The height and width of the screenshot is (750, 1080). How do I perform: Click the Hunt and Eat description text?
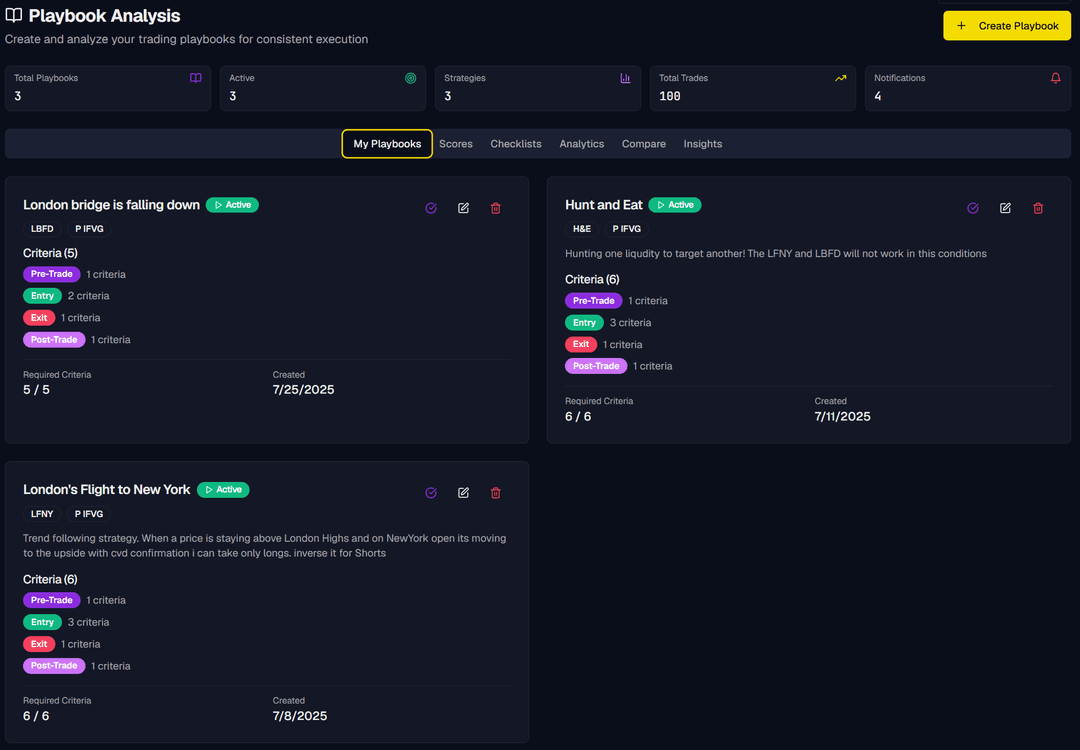[x=776, y=253]
